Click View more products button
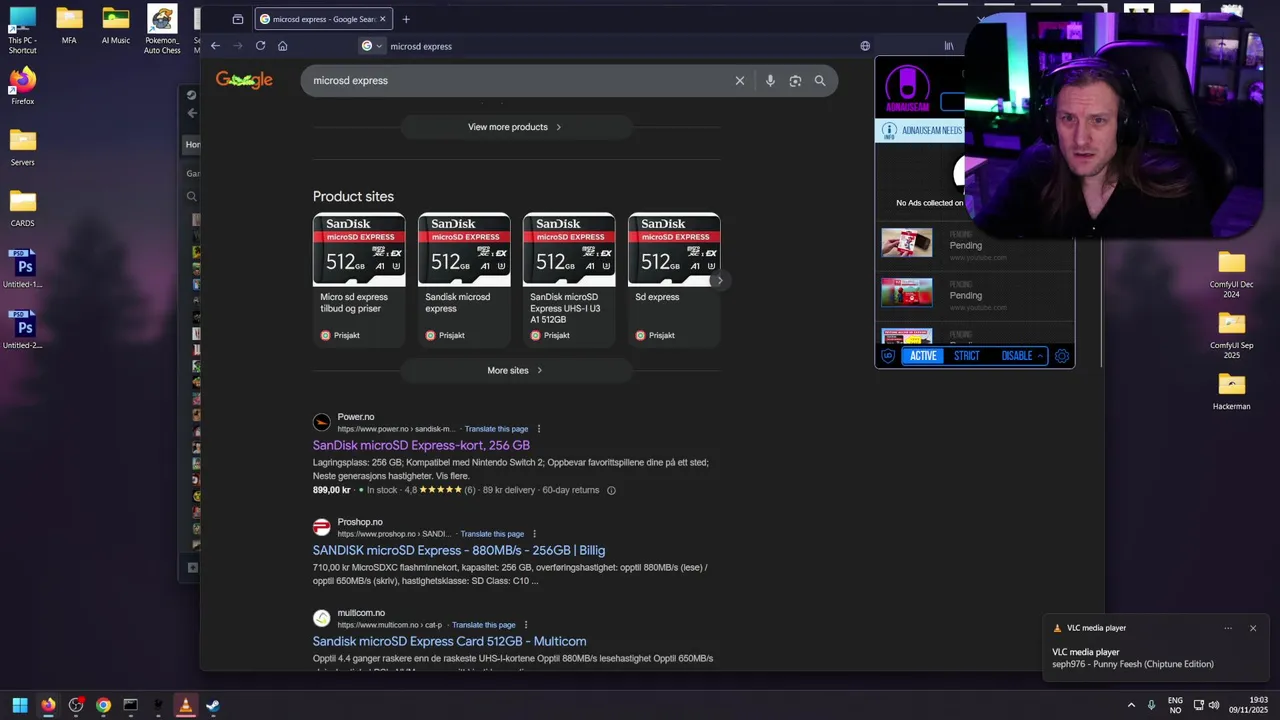This screenshot has height=720, width=1280. (x=516, y=127)
